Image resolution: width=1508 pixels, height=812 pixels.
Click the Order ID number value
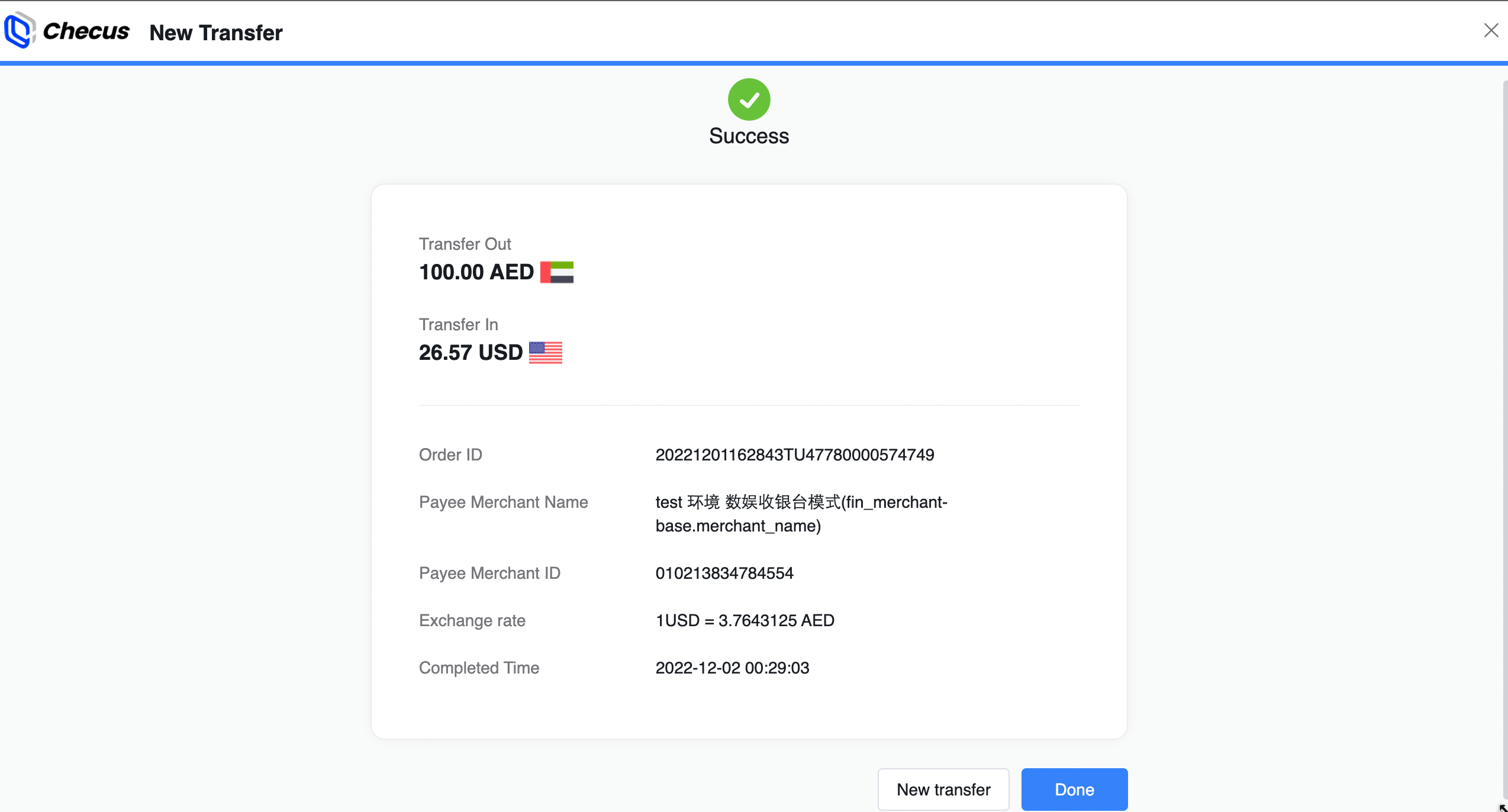(x=794, y=455)
